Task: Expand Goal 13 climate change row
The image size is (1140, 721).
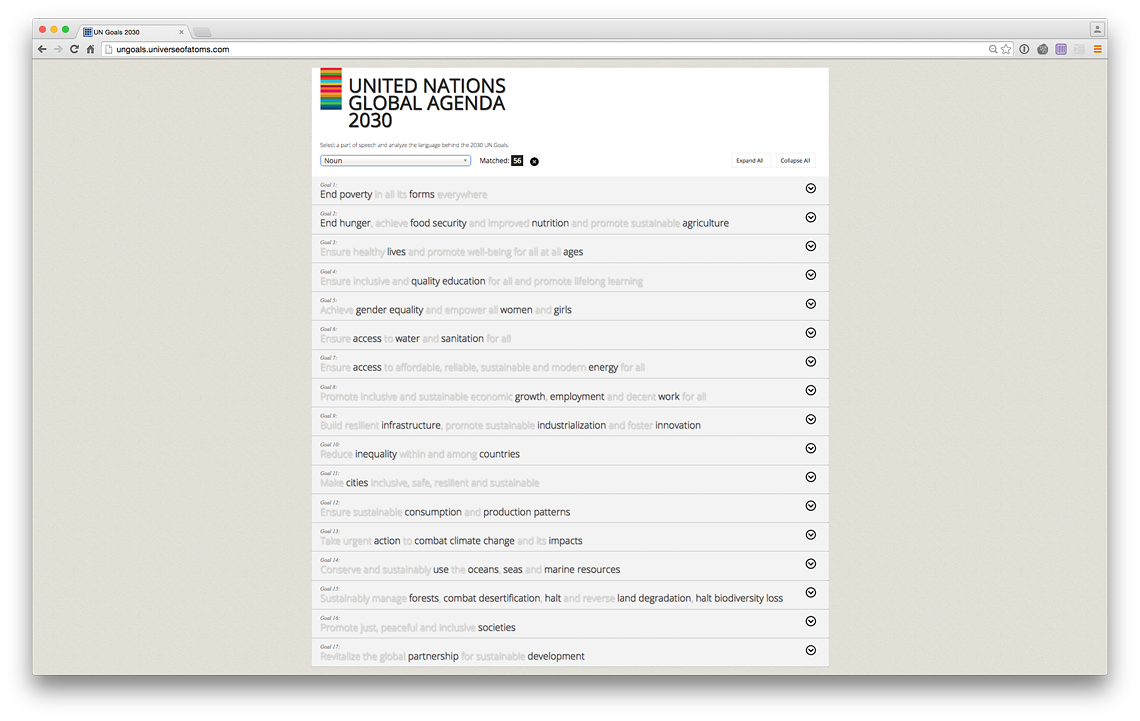Action: [811, 535]
